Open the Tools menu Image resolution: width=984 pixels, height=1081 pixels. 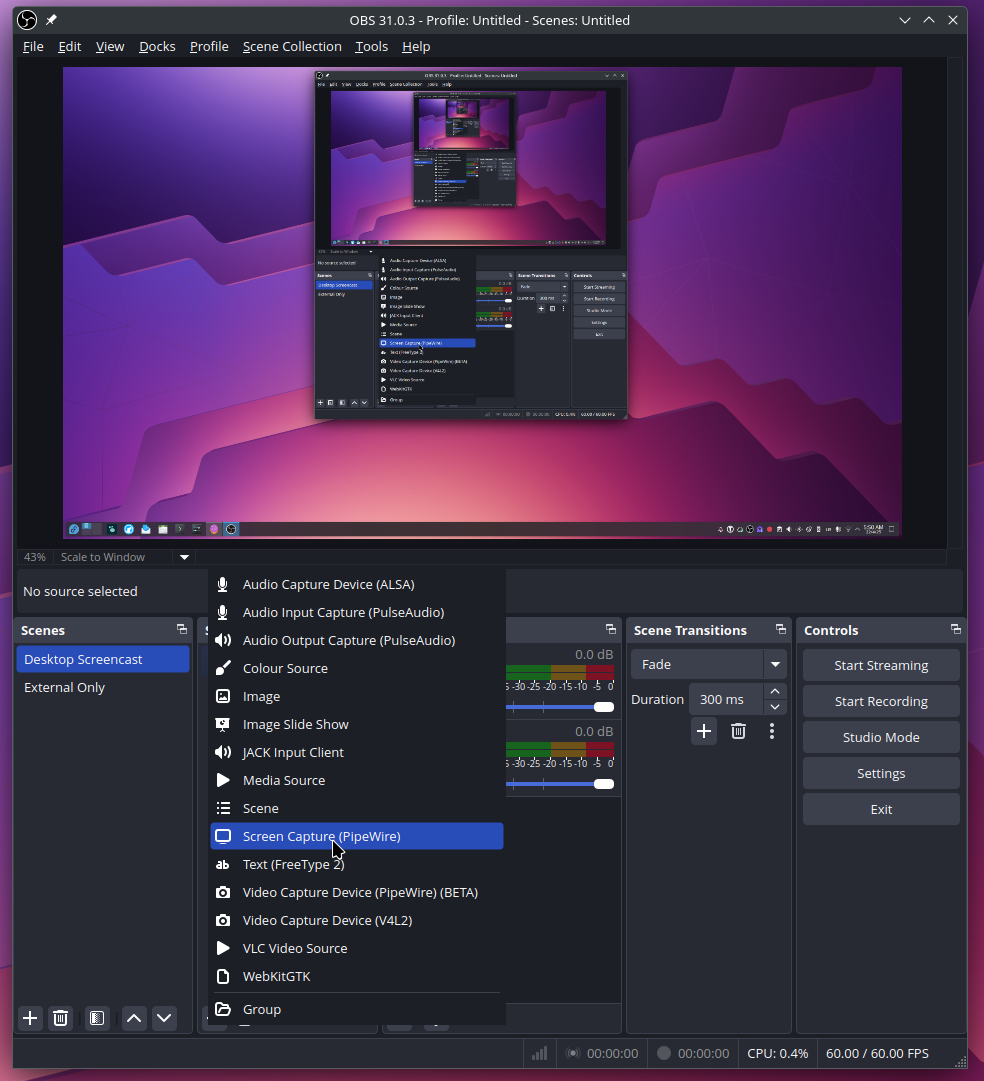[x=372, y=46]
